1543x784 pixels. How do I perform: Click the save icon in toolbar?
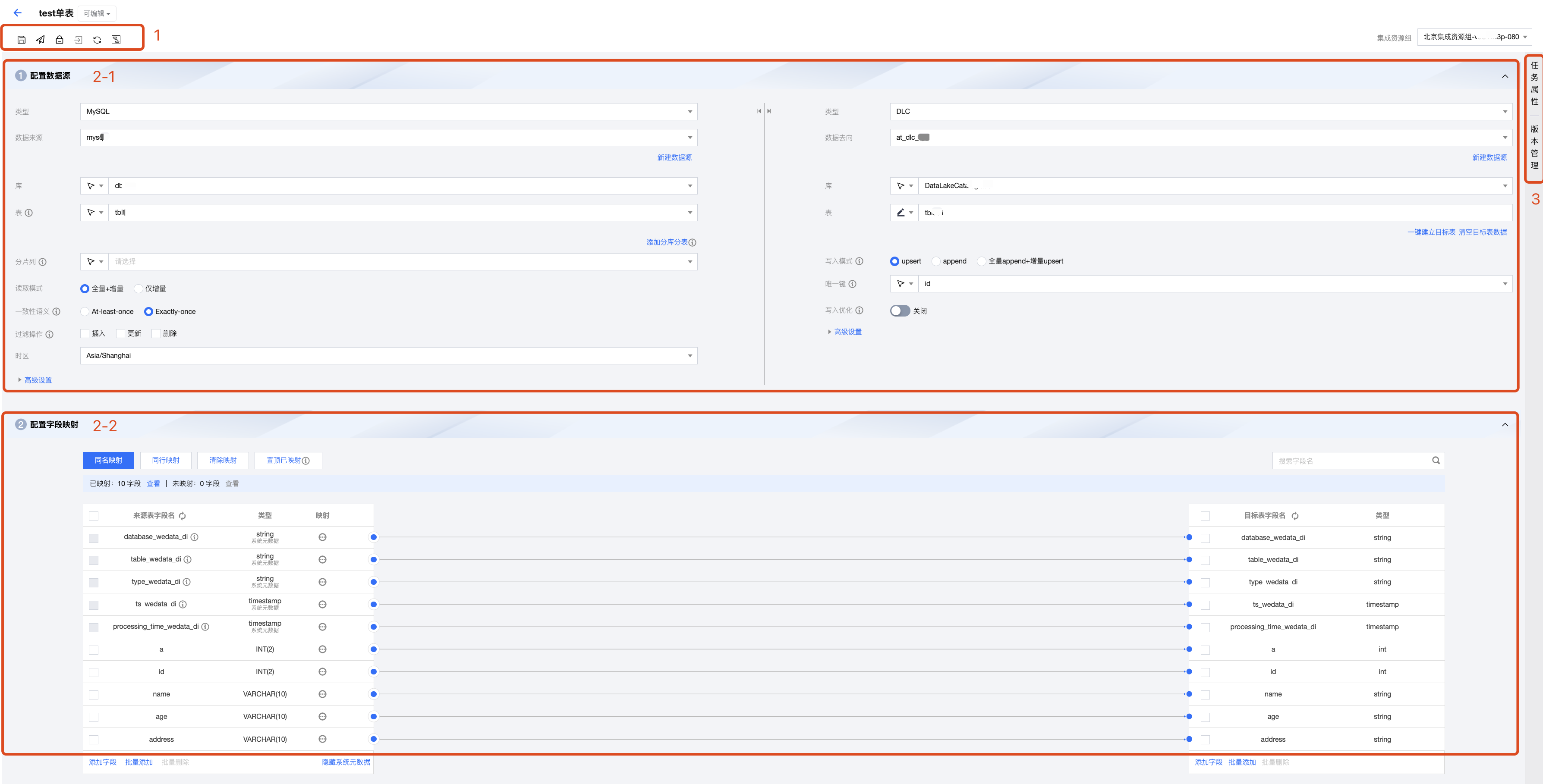pos(22,40)
